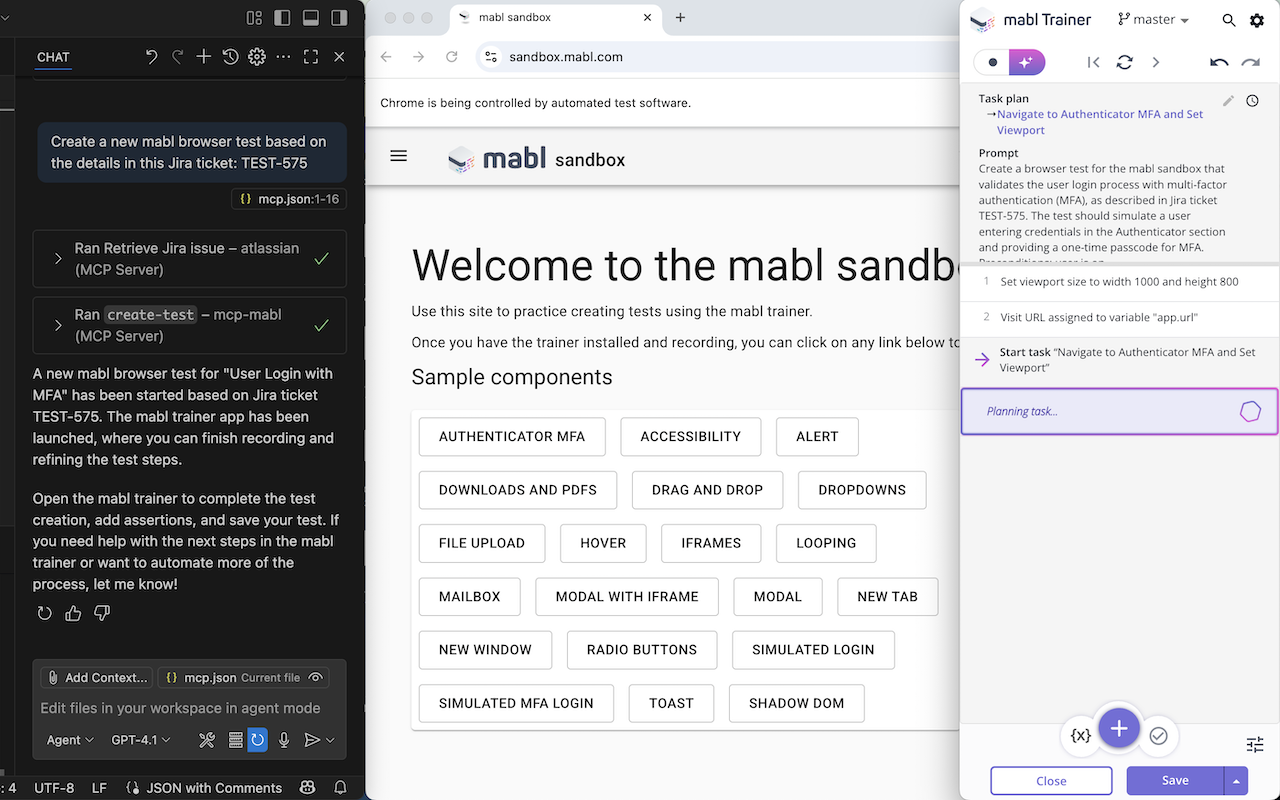The image size is (1280, 800).
Task: Click the undo last request icon in Chat
Action: (x=151, y=57)
